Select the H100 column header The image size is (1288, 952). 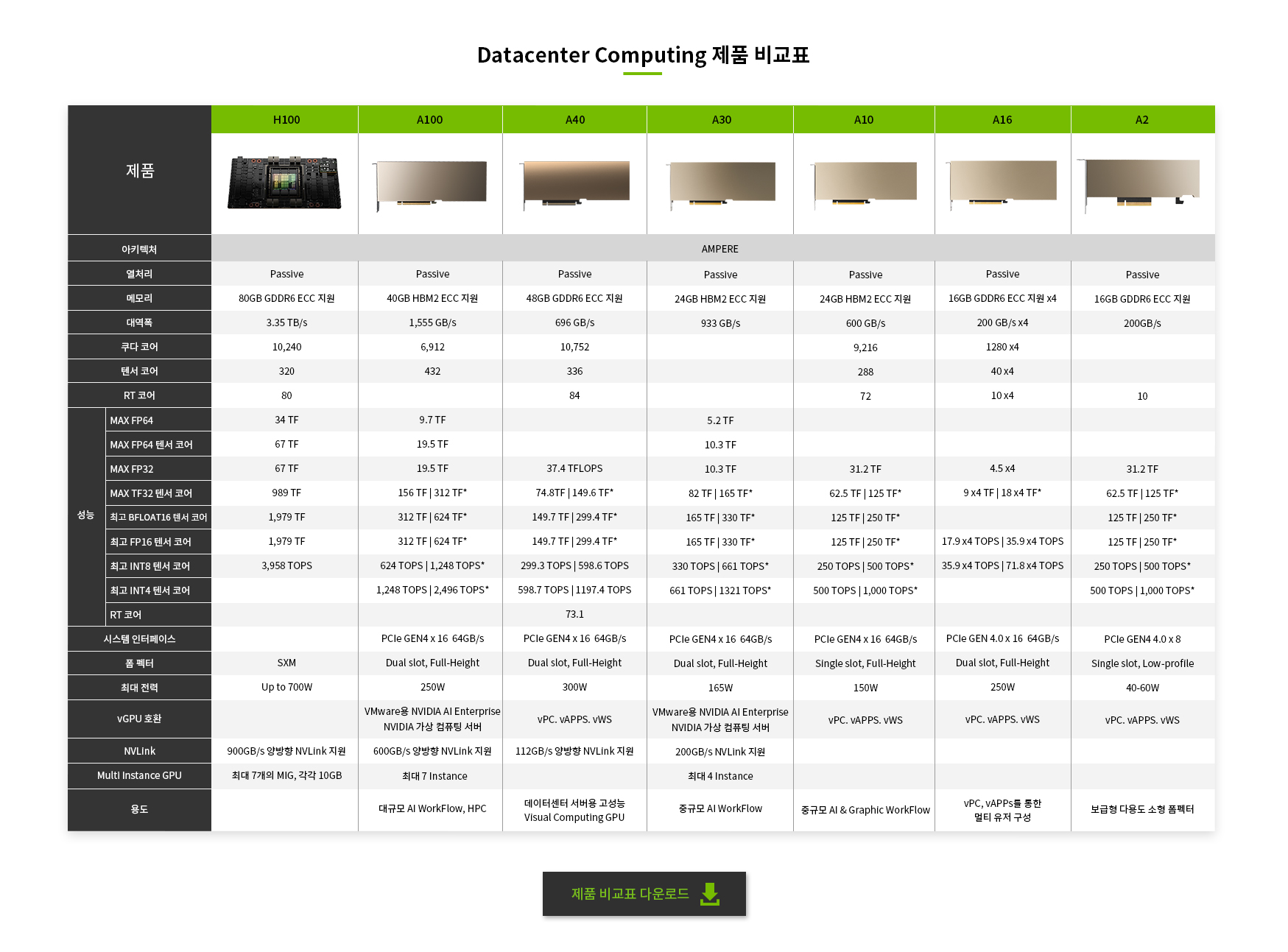point(286,119)
